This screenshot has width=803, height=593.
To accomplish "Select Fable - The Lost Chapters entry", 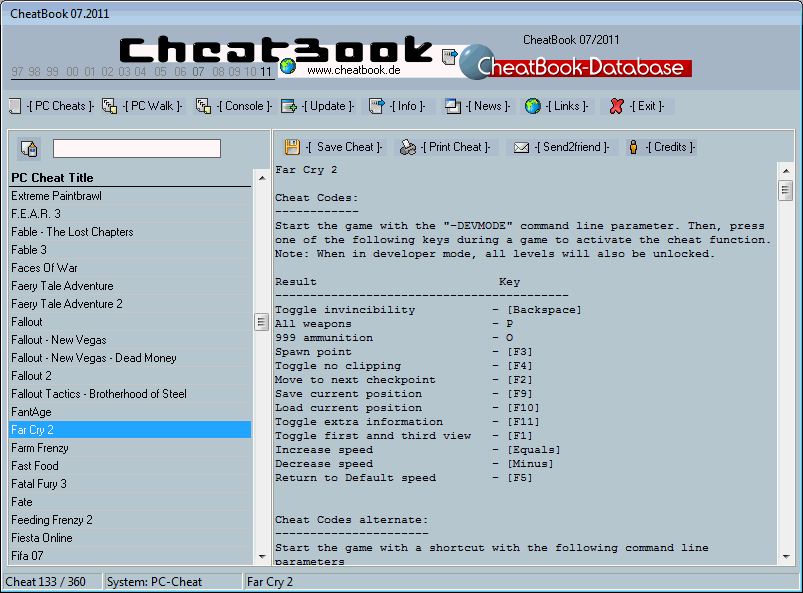I will pyautogui.click(x=131, y=232).
